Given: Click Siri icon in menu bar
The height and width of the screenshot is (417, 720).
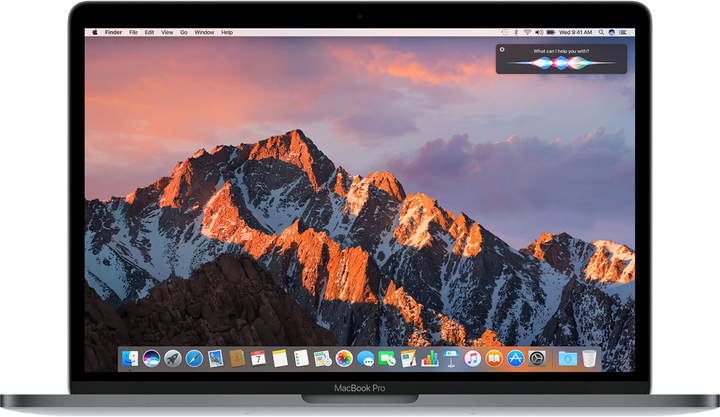Looking at the screenshot, I should point(612,32).
